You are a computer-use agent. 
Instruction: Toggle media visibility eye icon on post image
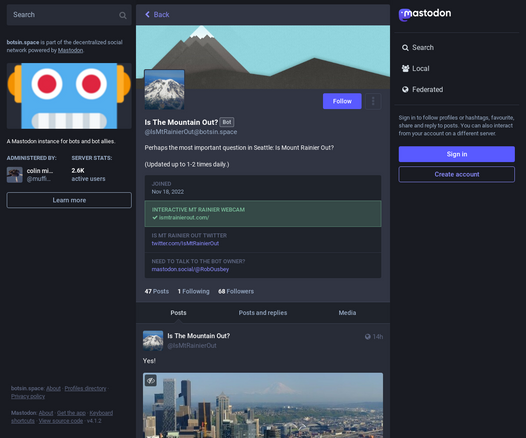151,380
